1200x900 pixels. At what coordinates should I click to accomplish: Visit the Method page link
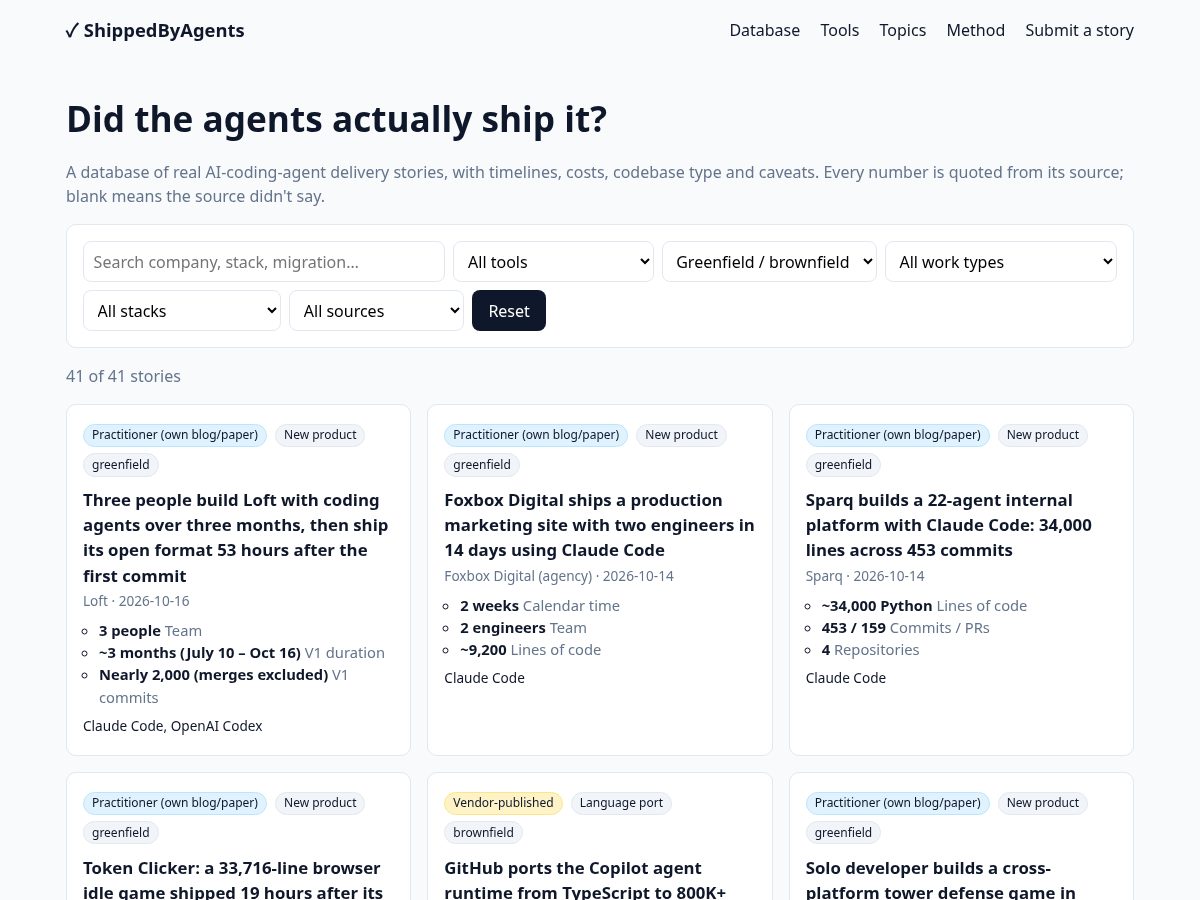point(976,30)
